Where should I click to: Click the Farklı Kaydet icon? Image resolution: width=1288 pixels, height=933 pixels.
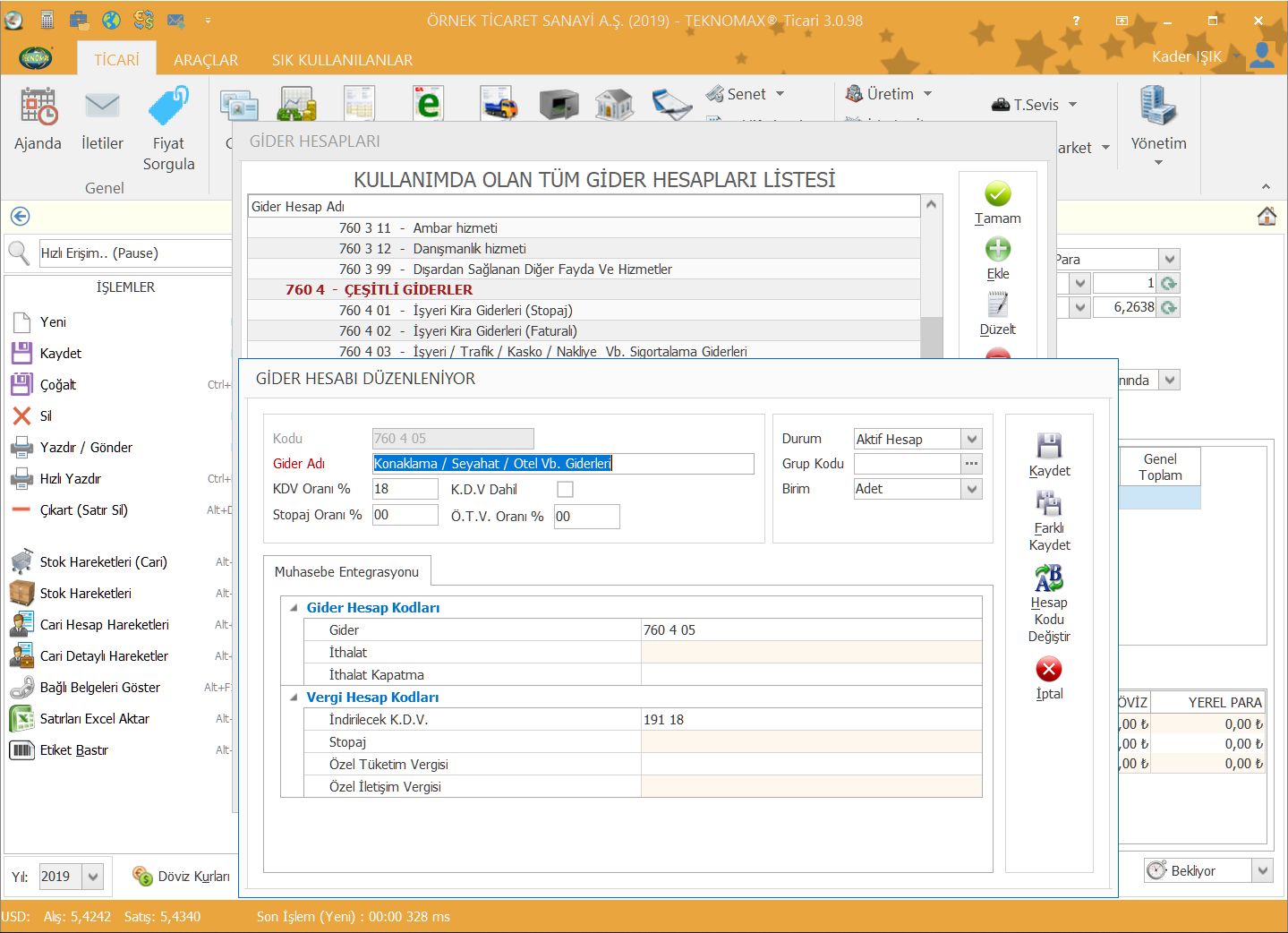click(1049, 503)
